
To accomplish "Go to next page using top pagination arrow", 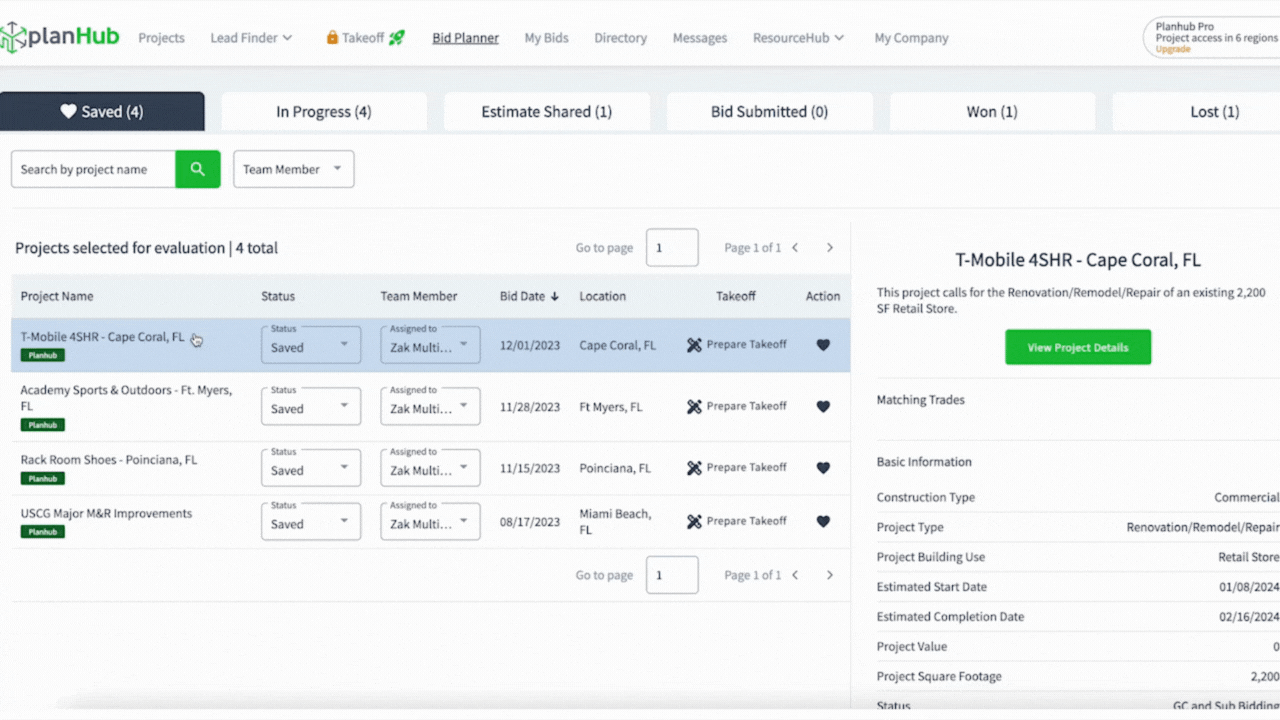I will pyautogui.click(x=829, y=248).
